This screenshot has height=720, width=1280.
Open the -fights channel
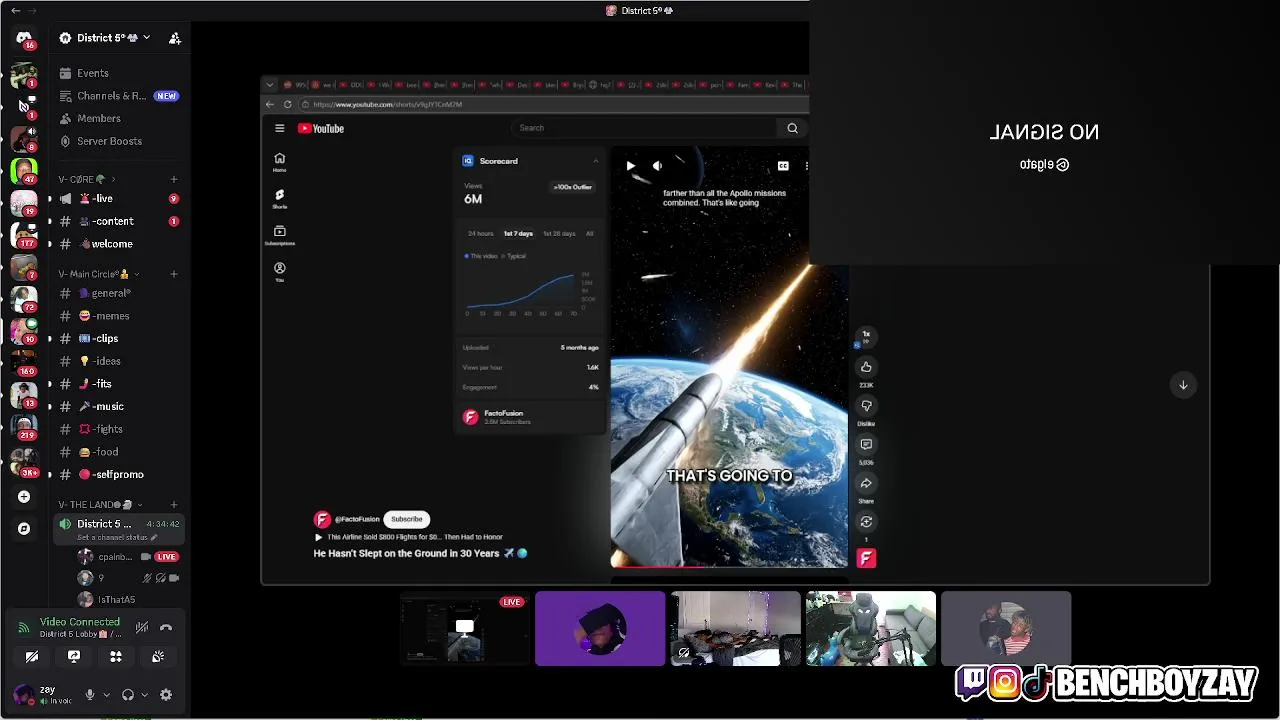(x=120, y=429)
